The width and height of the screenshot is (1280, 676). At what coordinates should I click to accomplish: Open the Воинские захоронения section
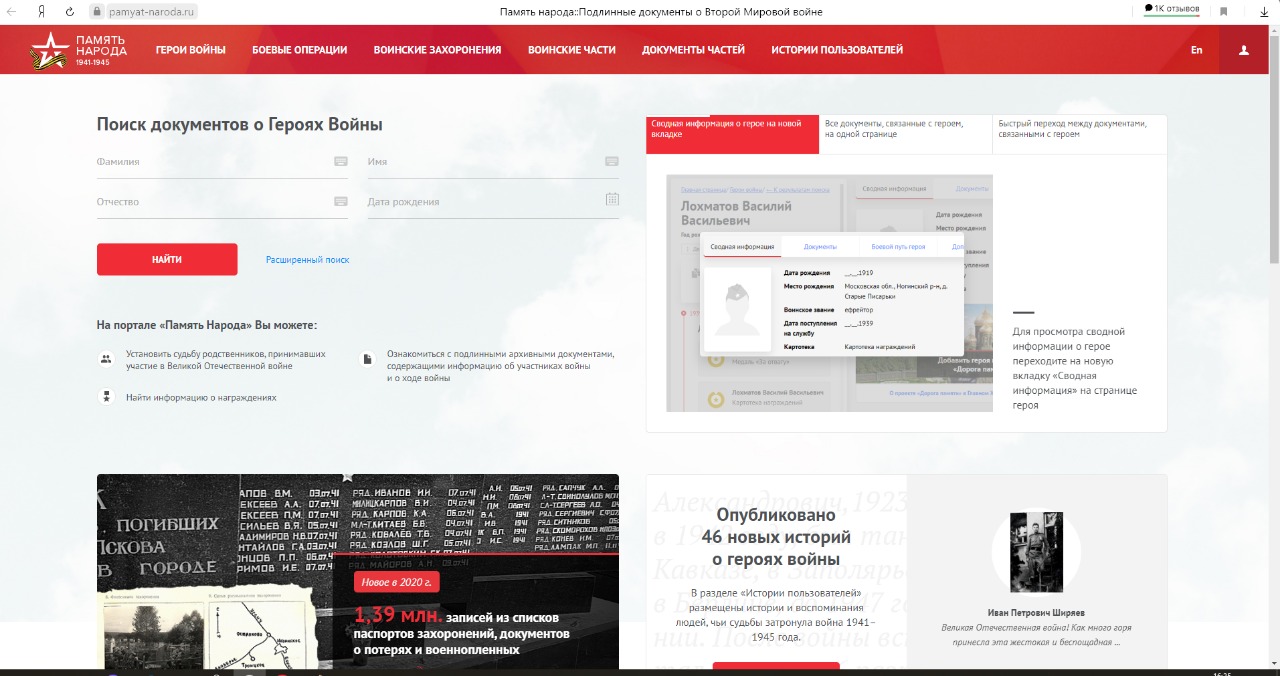(438, 50)
